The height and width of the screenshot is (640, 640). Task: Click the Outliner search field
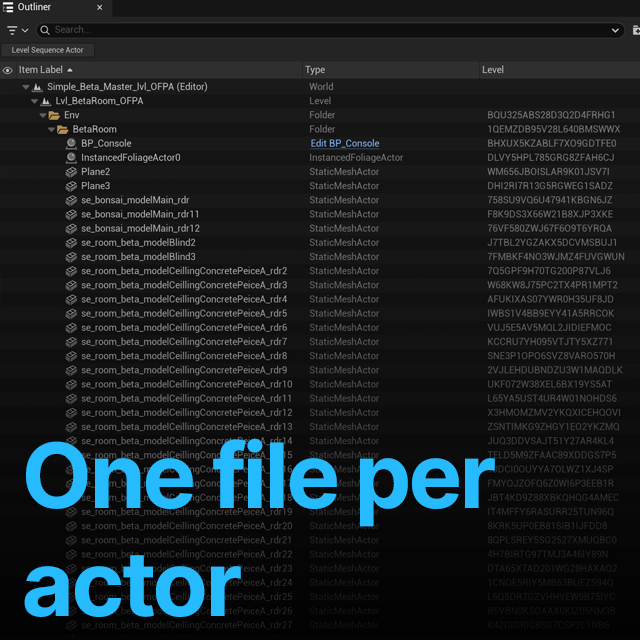(x=330, y=30)
